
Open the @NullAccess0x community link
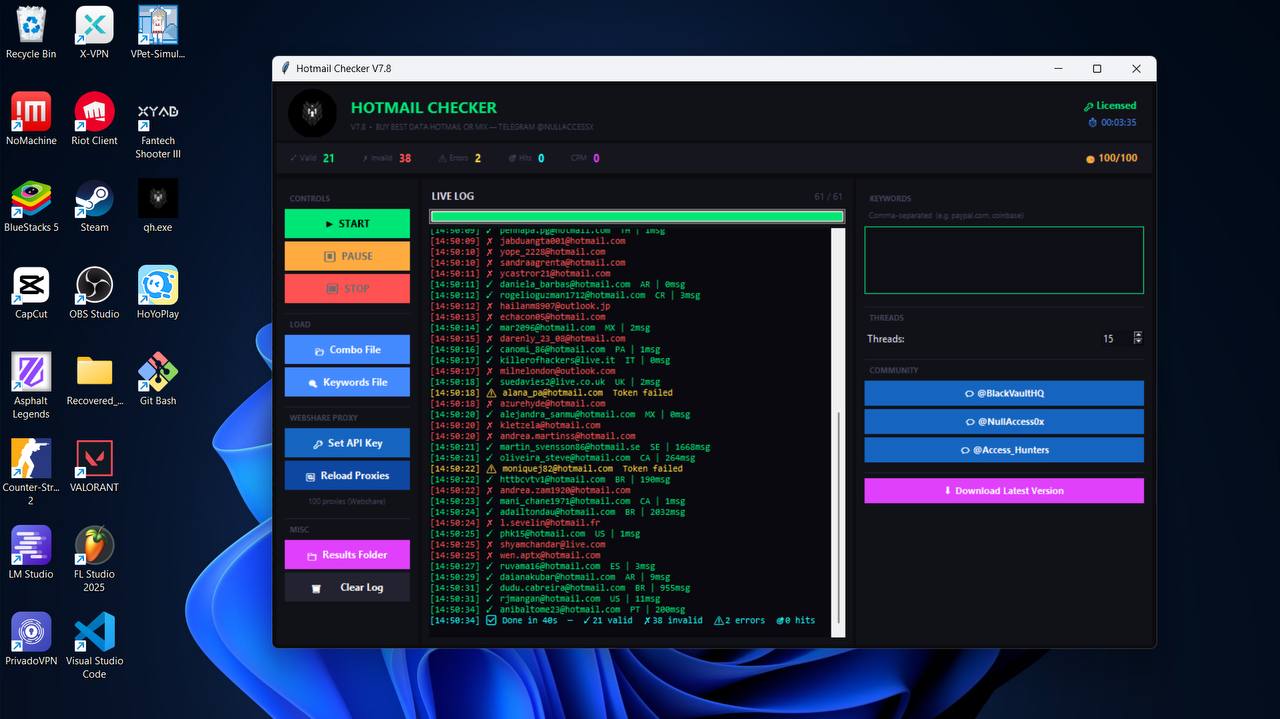click(1004, 422)
